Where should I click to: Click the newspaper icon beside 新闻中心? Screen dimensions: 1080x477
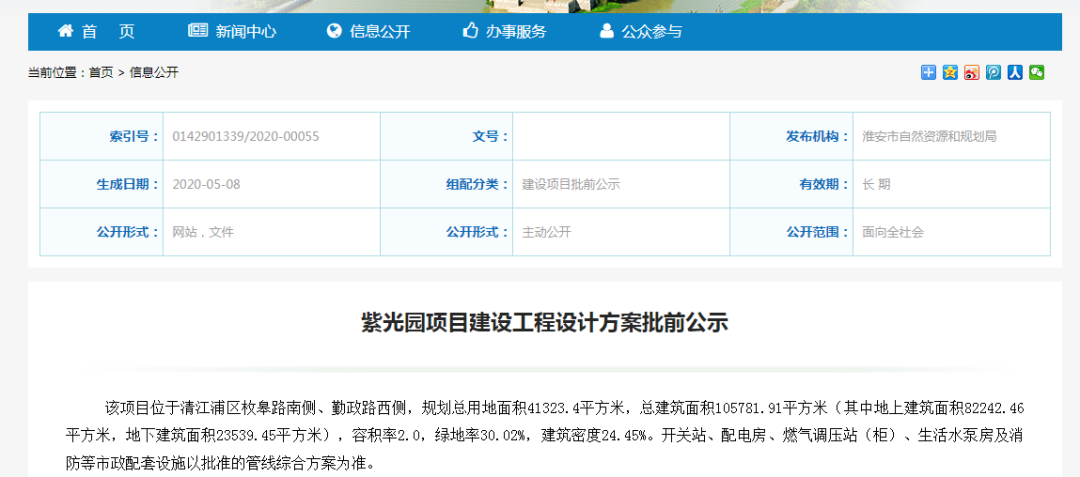[198, 31]
